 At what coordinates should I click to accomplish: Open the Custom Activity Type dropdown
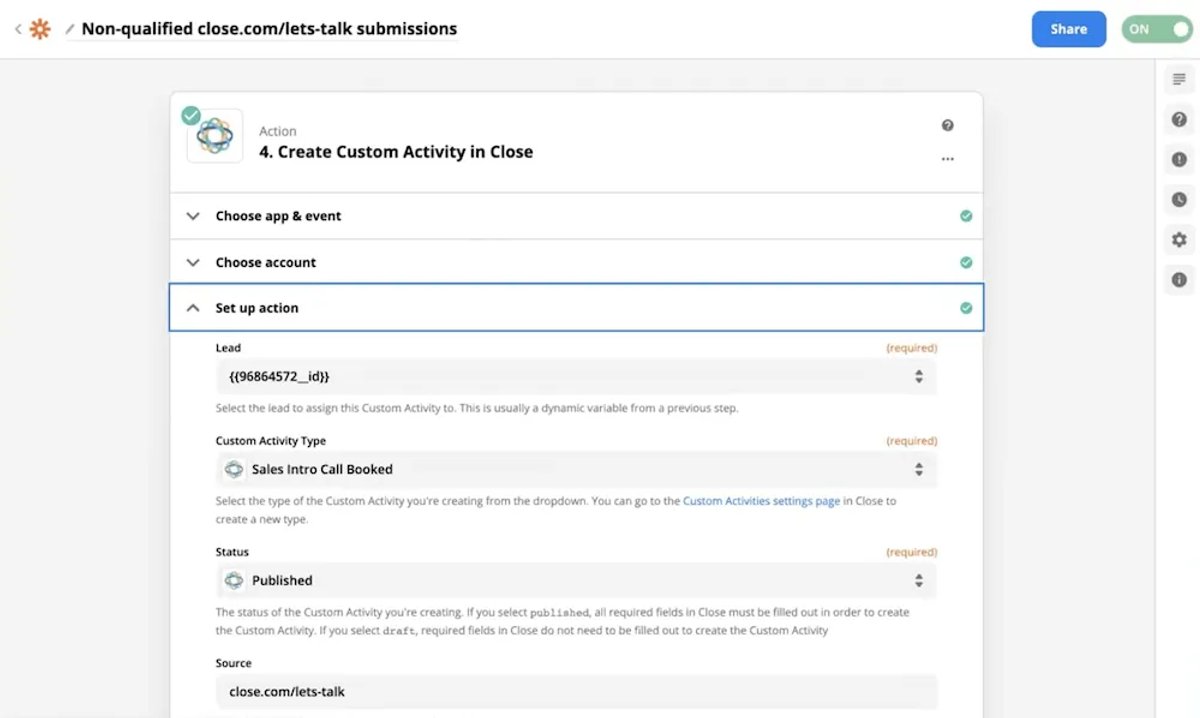577,469
